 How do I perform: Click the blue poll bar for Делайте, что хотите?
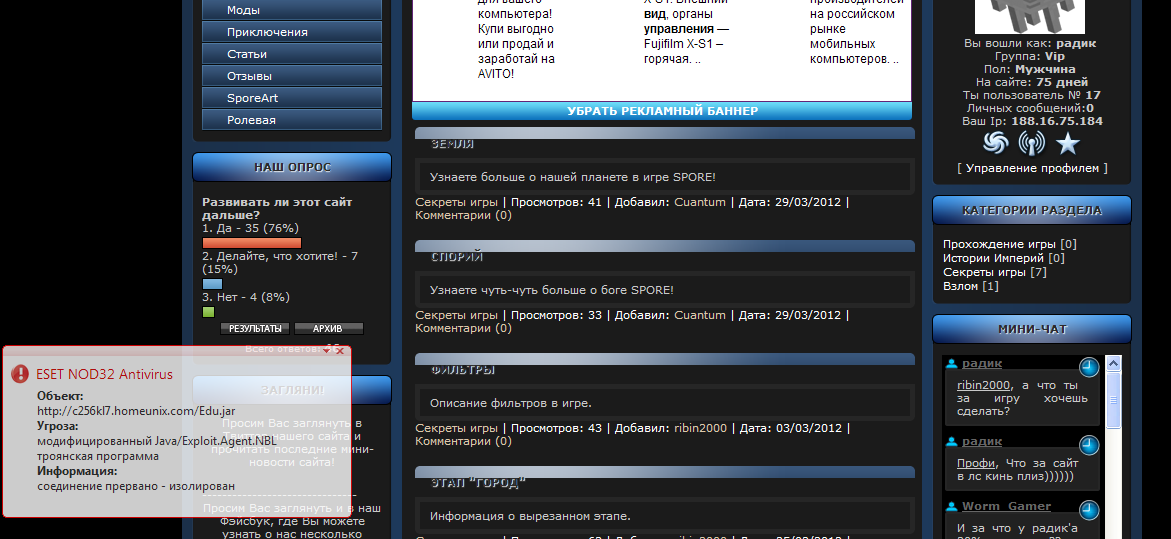pyautogui.click(x=212, y=284)
